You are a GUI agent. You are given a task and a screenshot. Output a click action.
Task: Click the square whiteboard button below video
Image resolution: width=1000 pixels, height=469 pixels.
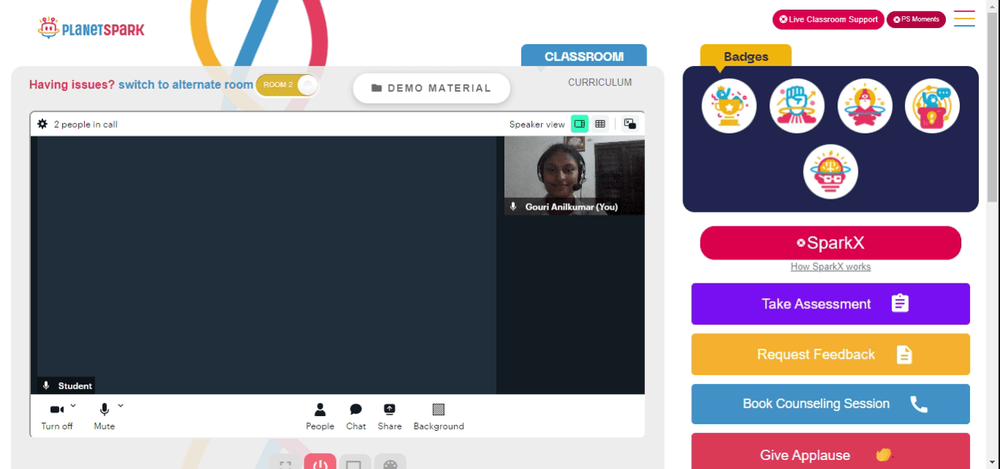click(x=355, y=462)
